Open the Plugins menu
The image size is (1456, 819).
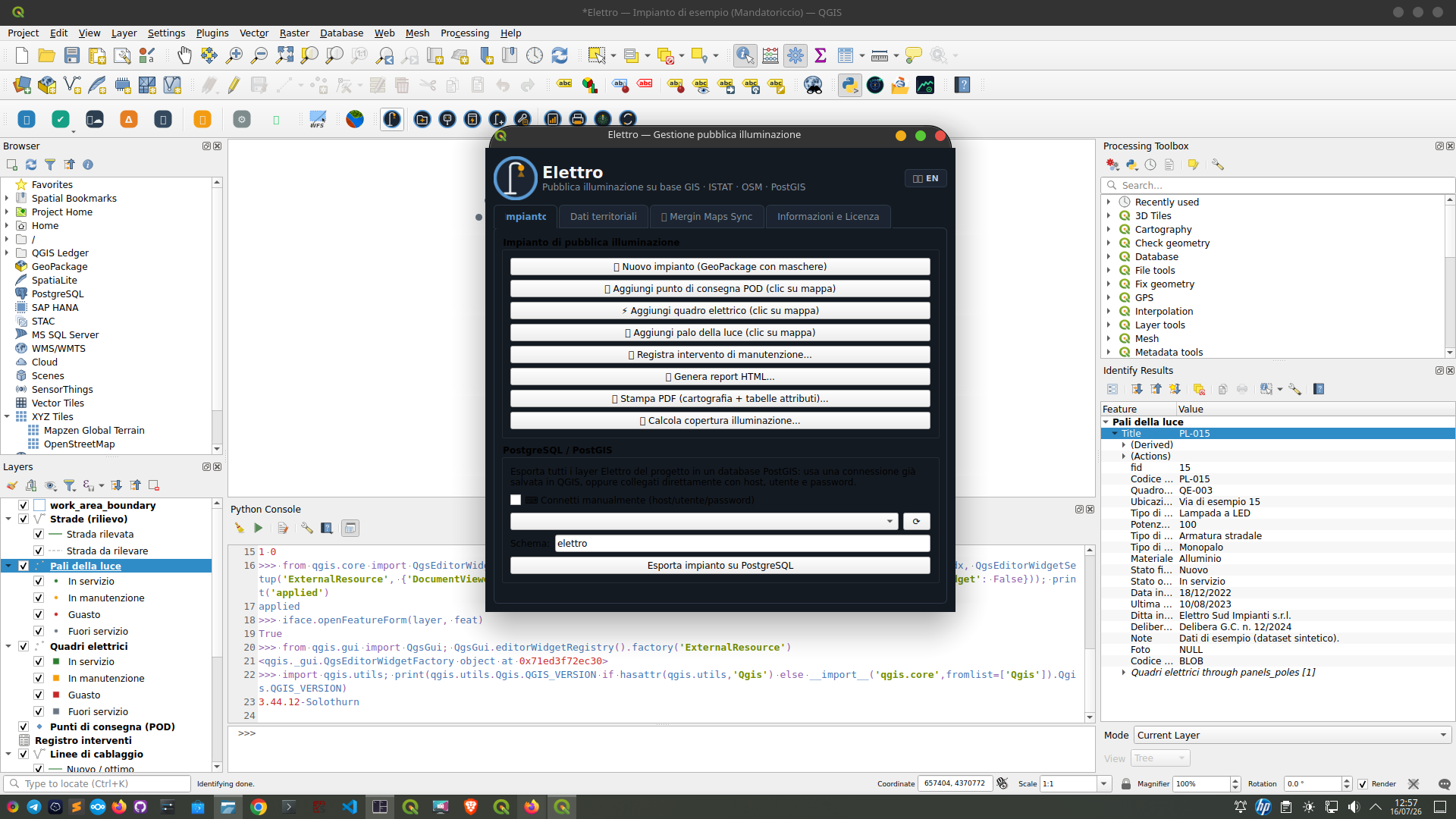pos(212,33)
